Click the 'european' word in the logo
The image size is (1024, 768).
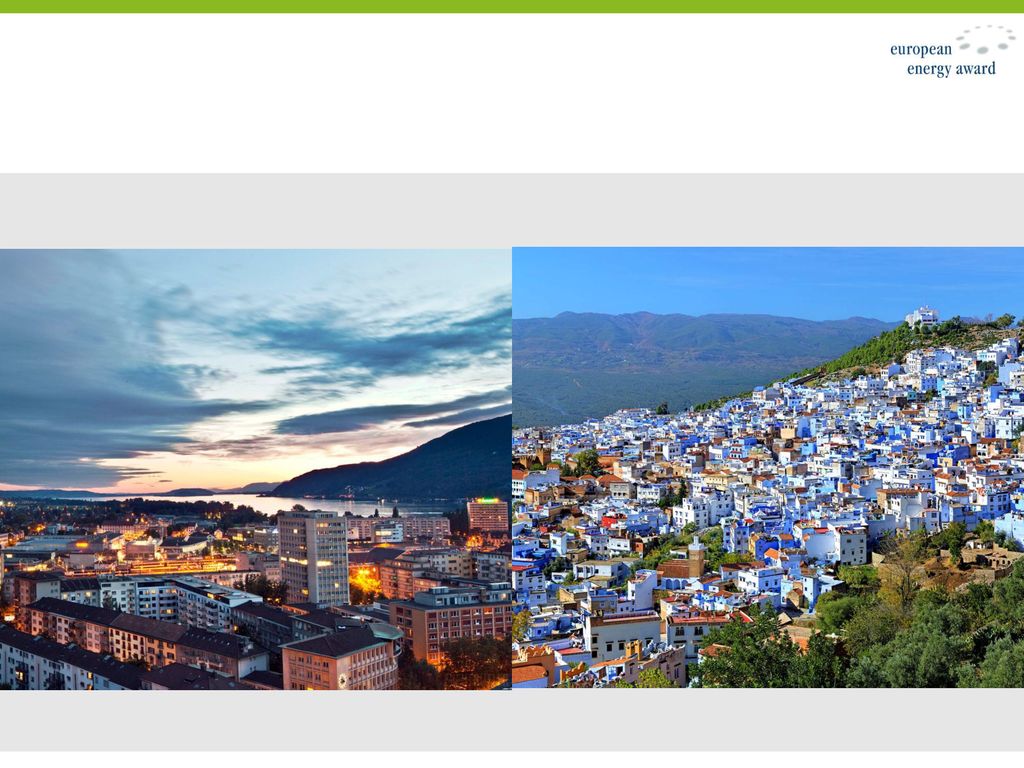click(x=921, y=50)
